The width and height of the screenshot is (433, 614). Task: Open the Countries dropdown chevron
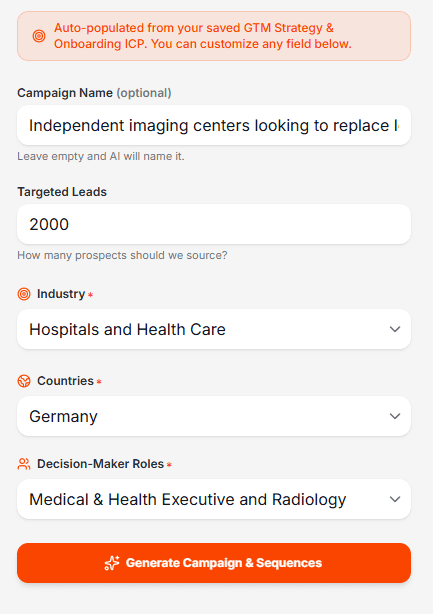click(x=395, y=416)
